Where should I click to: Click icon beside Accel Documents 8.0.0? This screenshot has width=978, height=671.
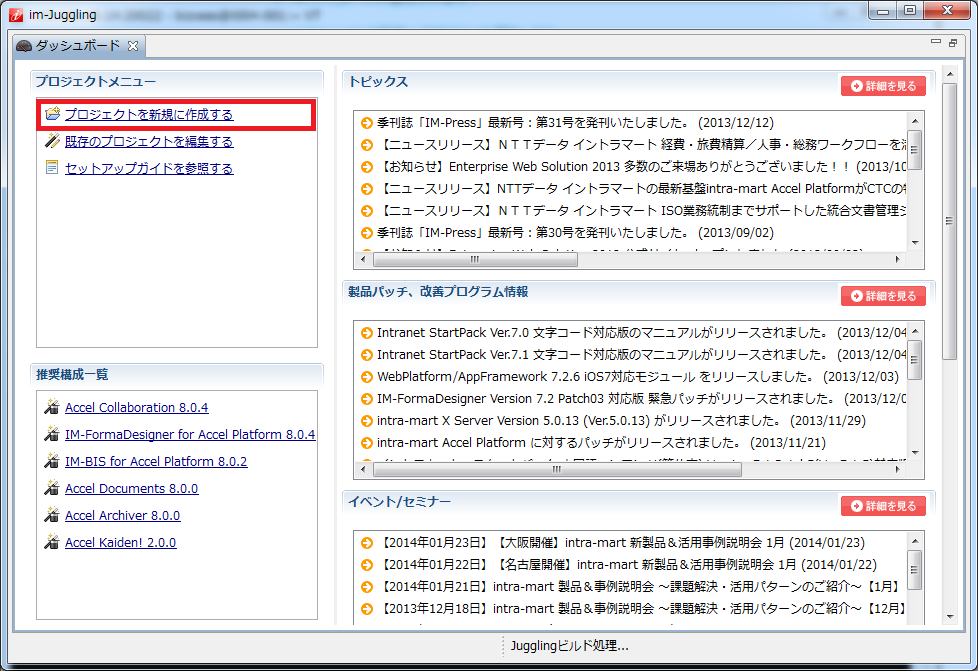[x=52, y=488]
